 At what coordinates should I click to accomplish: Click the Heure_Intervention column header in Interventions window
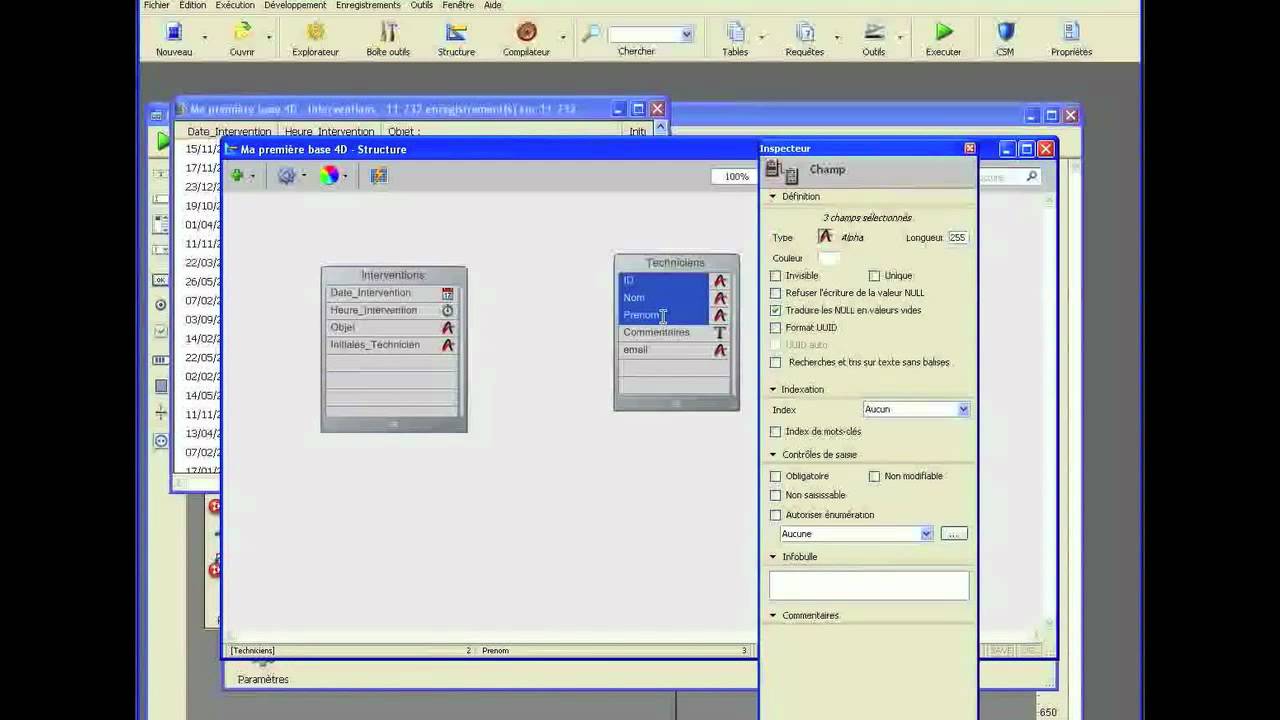coord(329,131)
